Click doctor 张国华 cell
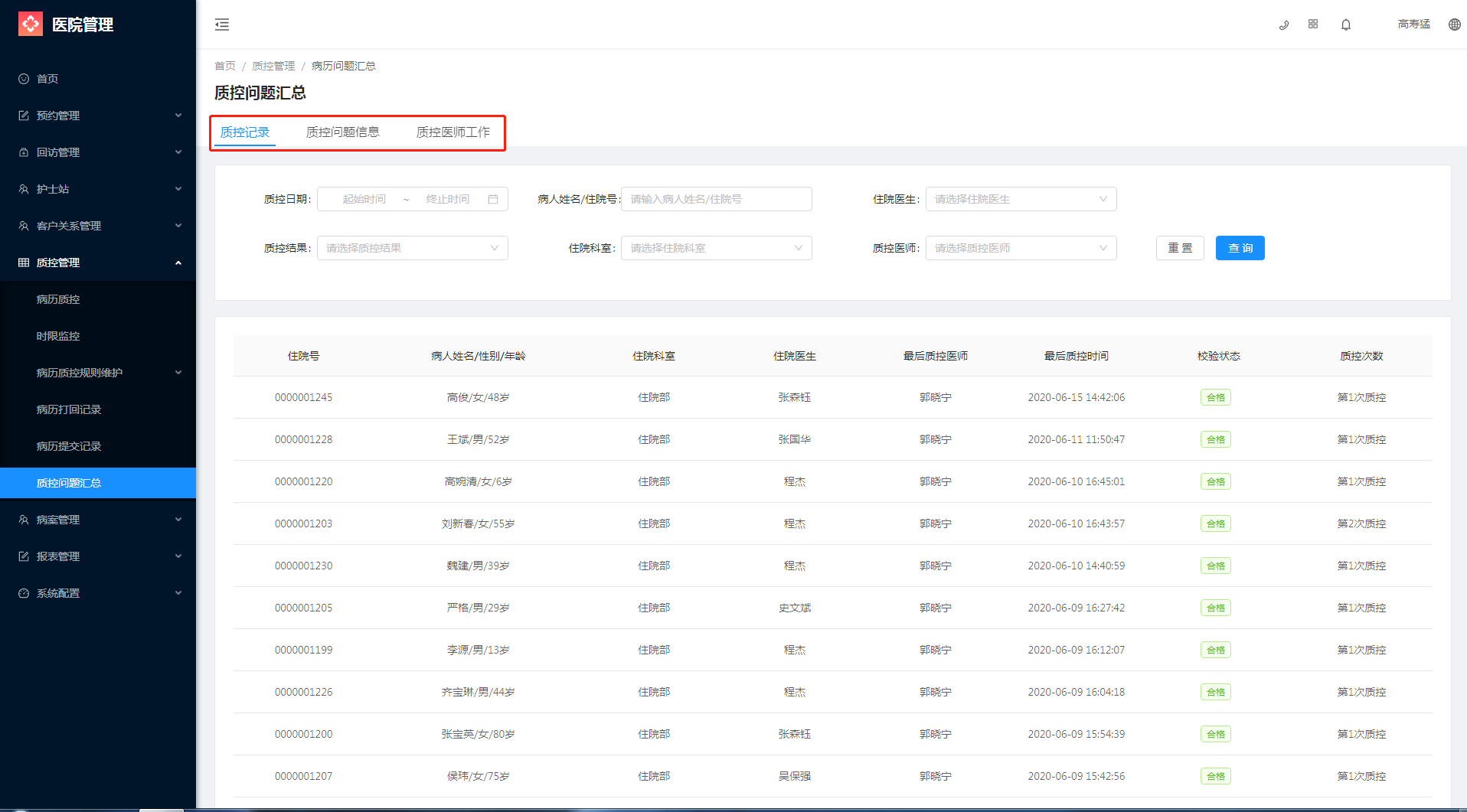1467x812 pixels. pyautogui.click(x=795, y=439)
